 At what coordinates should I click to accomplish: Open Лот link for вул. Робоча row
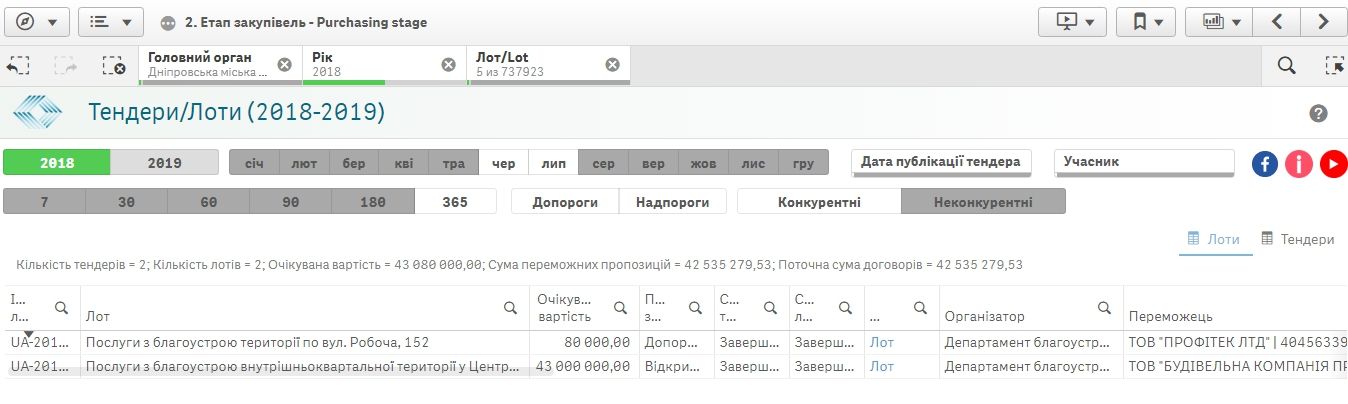[882, 341]
